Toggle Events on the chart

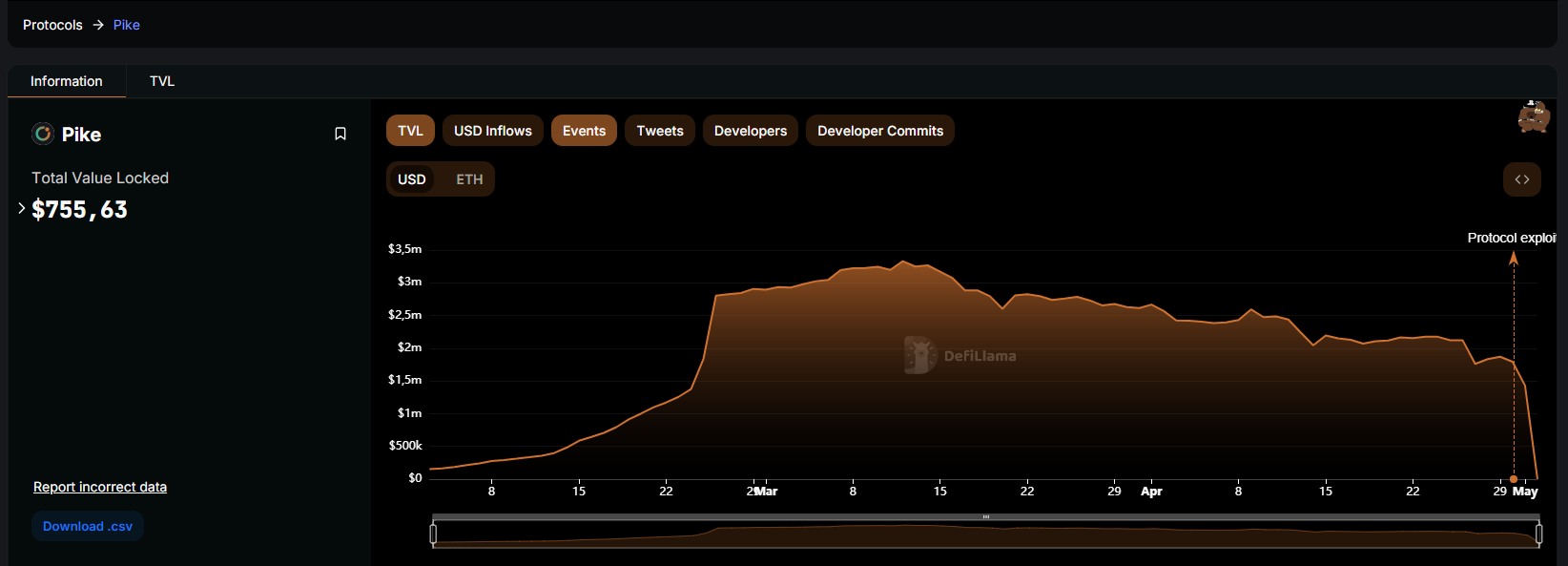tap(584, 131)
